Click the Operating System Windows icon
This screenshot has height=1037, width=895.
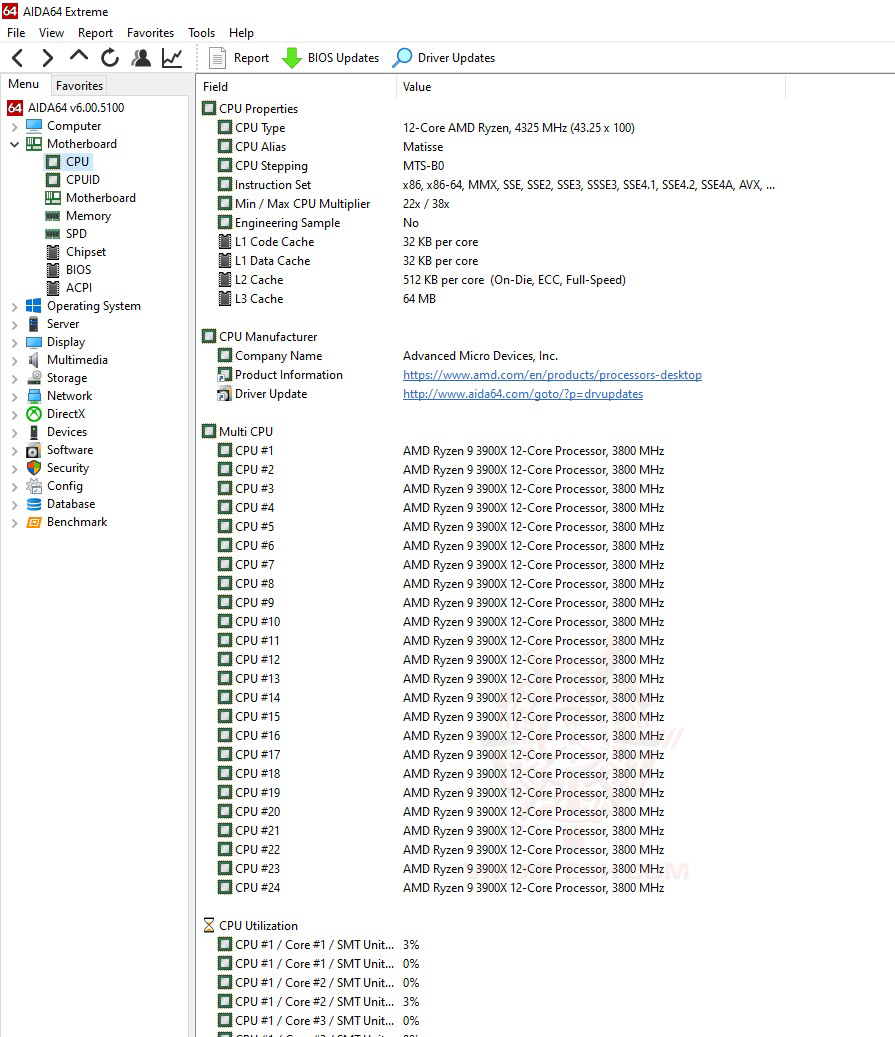tap(34, 306)
